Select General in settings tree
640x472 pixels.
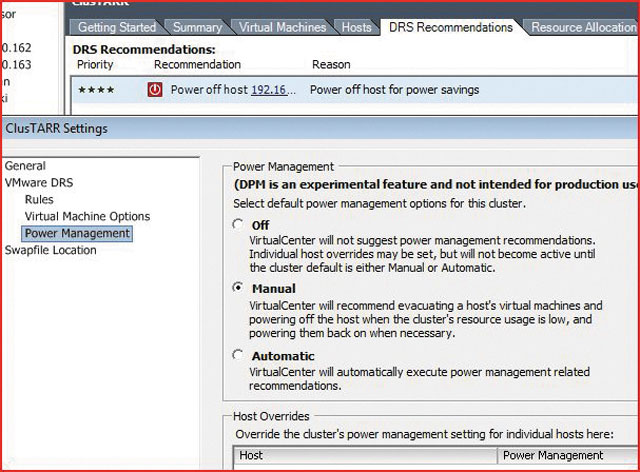click(x=25, y=166)
